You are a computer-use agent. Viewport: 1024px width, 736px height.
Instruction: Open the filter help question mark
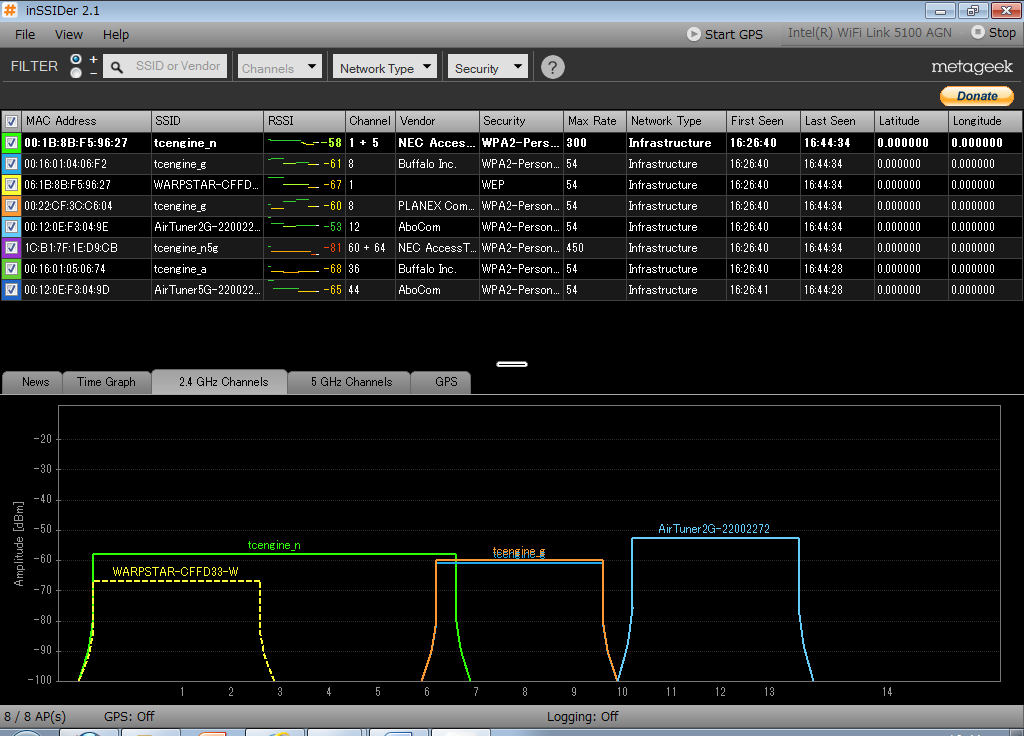click(x=552, y=67)
